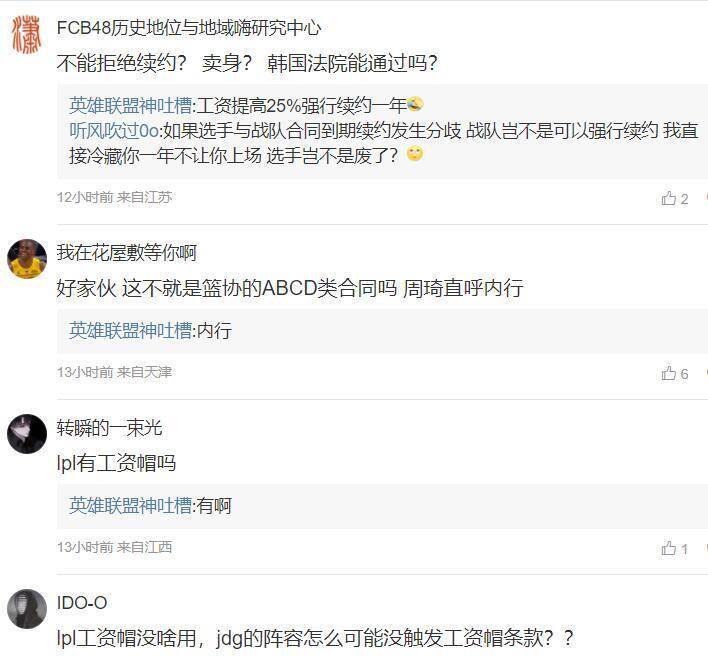Click the comment text lpl有工资帽吗
This screenshot has height=661, width=708.
click(116, 463)
